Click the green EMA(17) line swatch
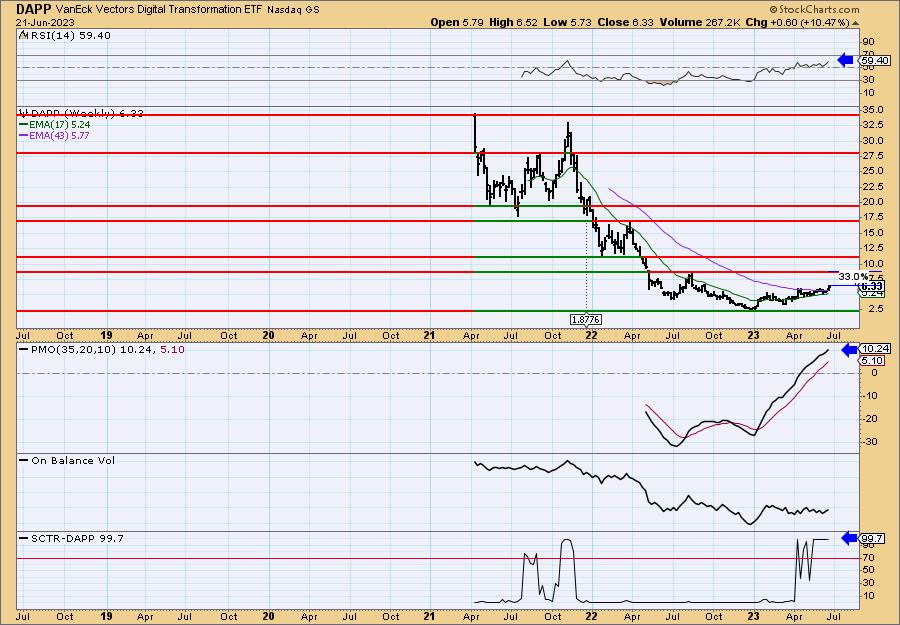 click(x=24, y=125)
